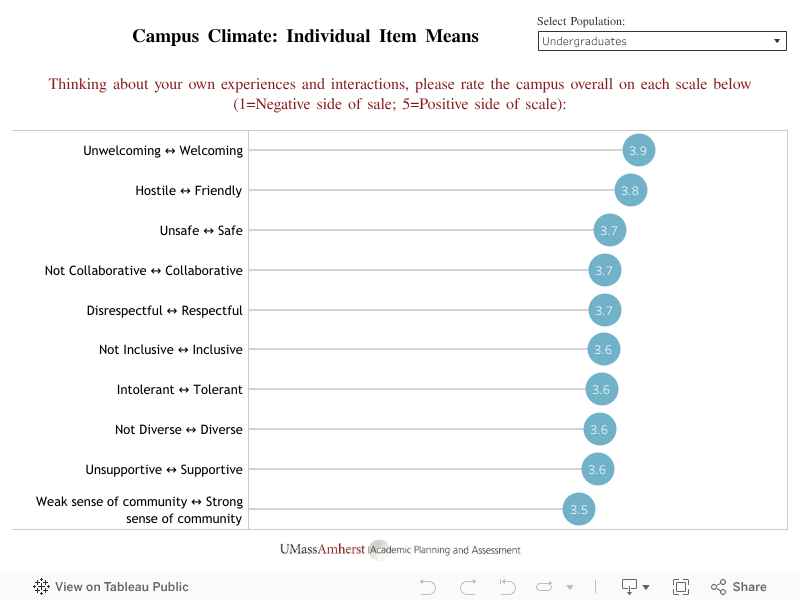800x600 pixels.
Task: Click the Unsafe ↔ Safe row label
Action: pos(200,230)
